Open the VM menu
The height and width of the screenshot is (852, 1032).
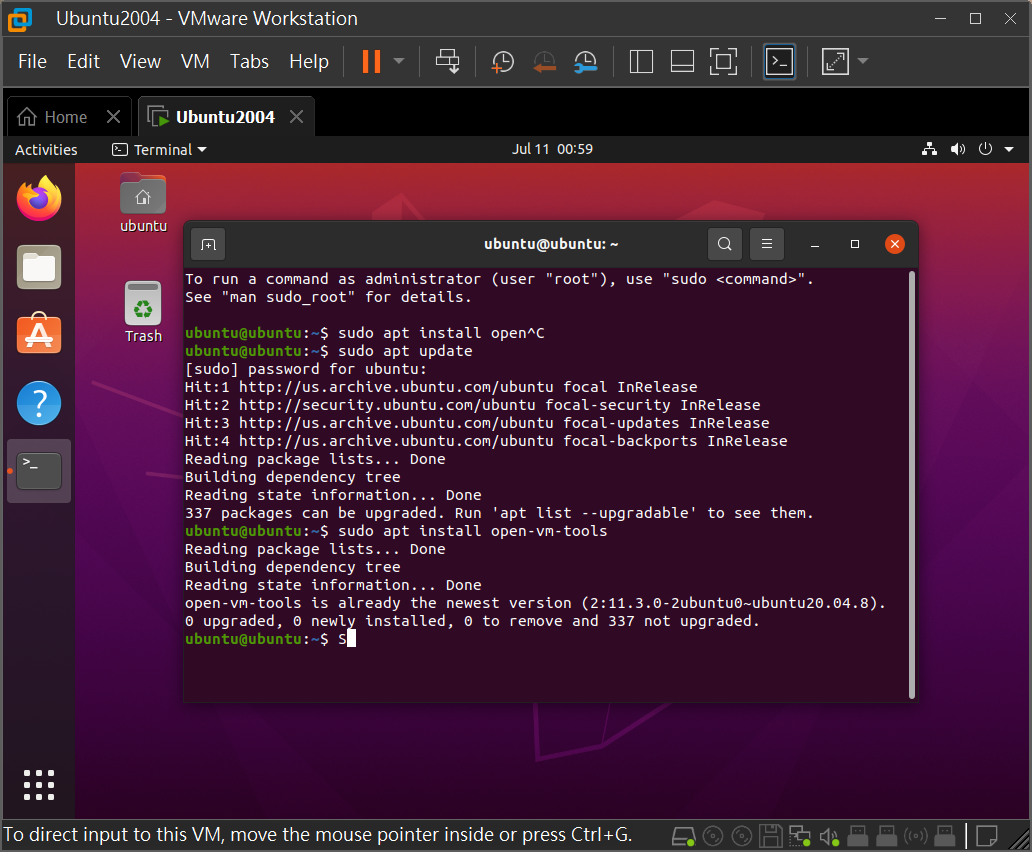coord(195,62)
